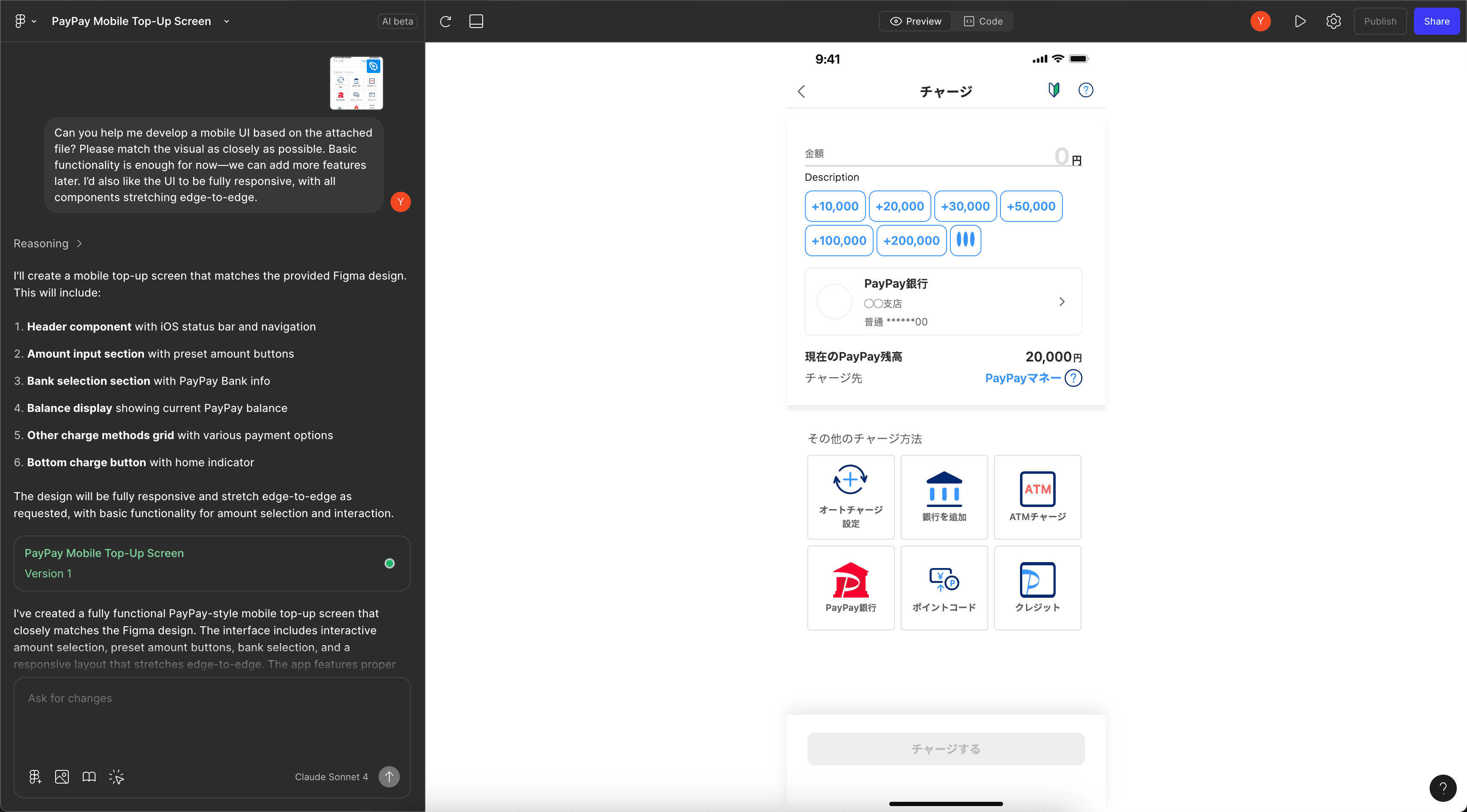Click the sparkle pointer select icon
1467x812 pixels.
click(x=116, y=777)
